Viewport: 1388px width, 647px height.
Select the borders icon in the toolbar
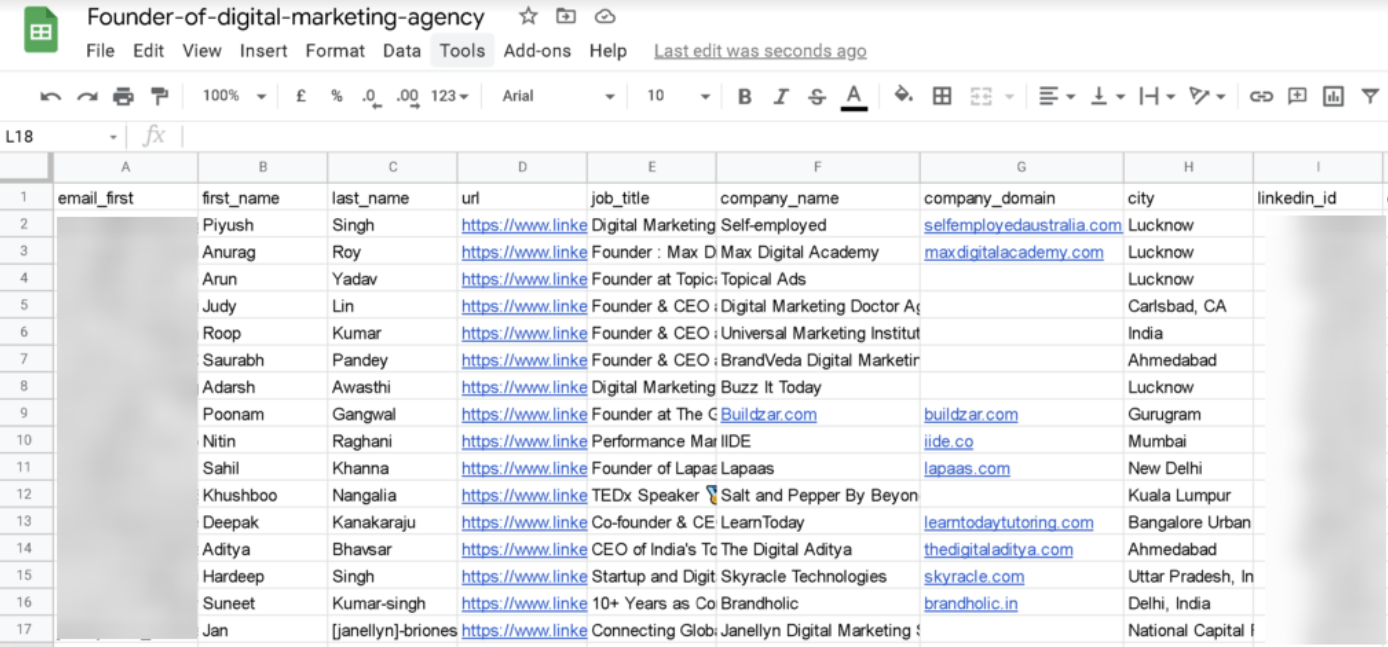pos(941,95)
